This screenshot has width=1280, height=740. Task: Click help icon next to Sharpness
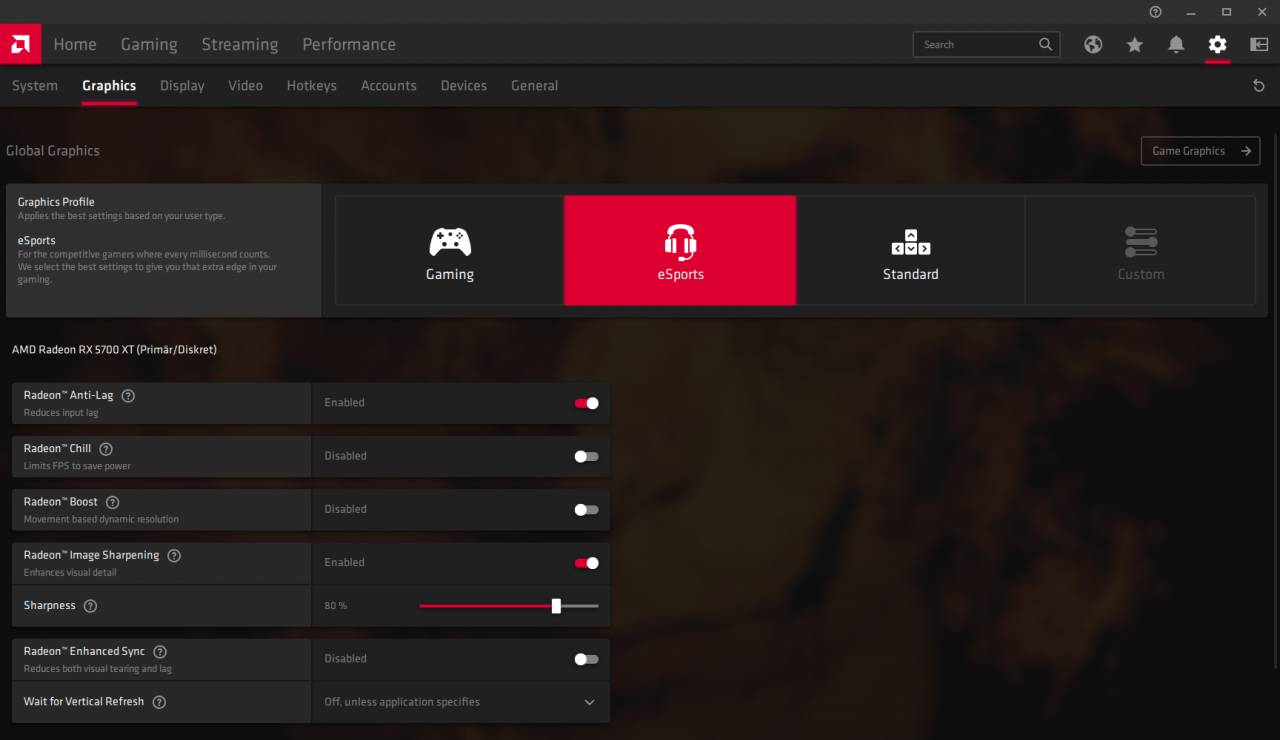(x=91, y=606)
